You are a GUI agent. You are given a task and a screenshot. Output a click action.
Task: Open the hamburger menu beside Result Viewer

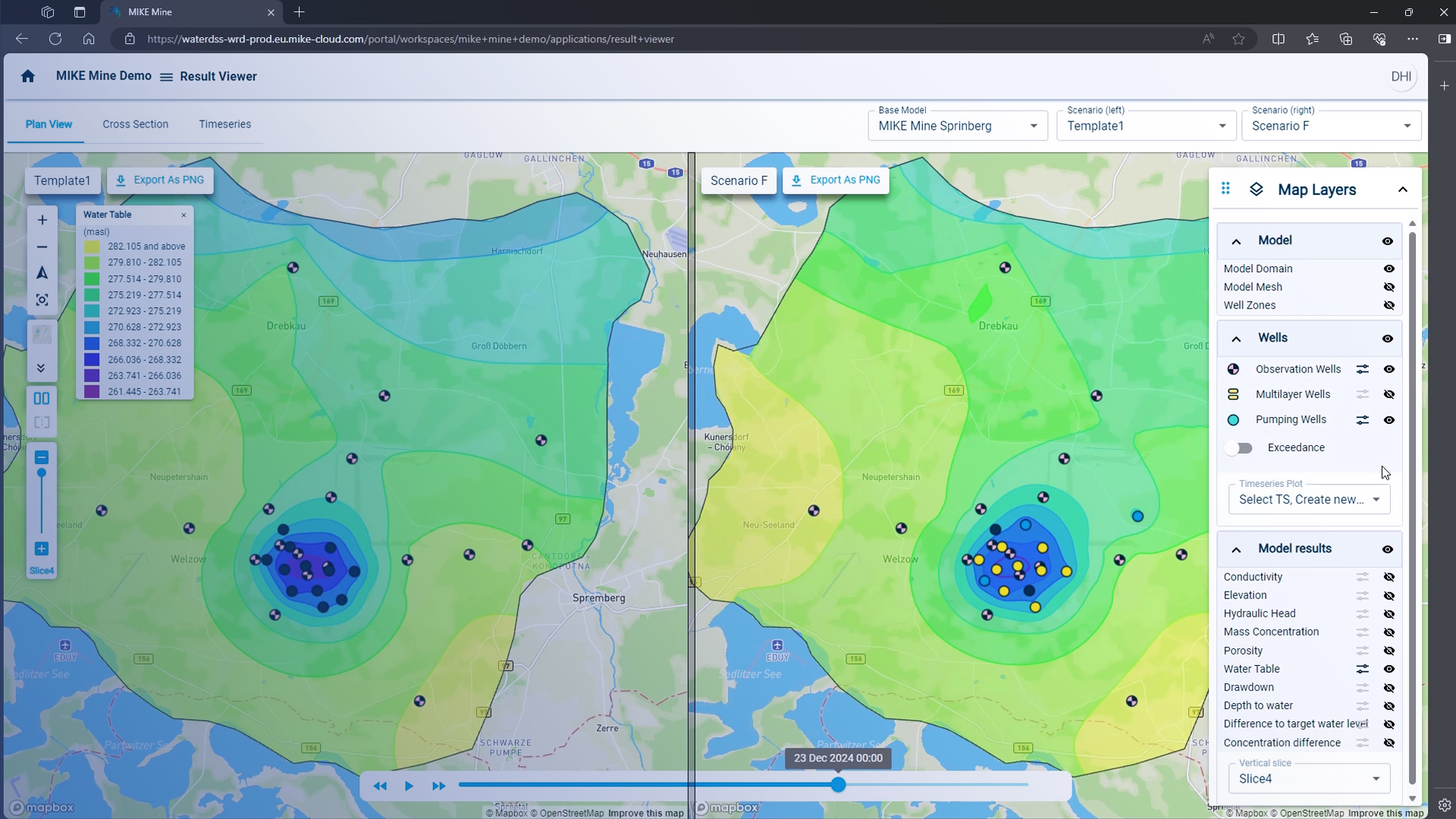[166, 77]
